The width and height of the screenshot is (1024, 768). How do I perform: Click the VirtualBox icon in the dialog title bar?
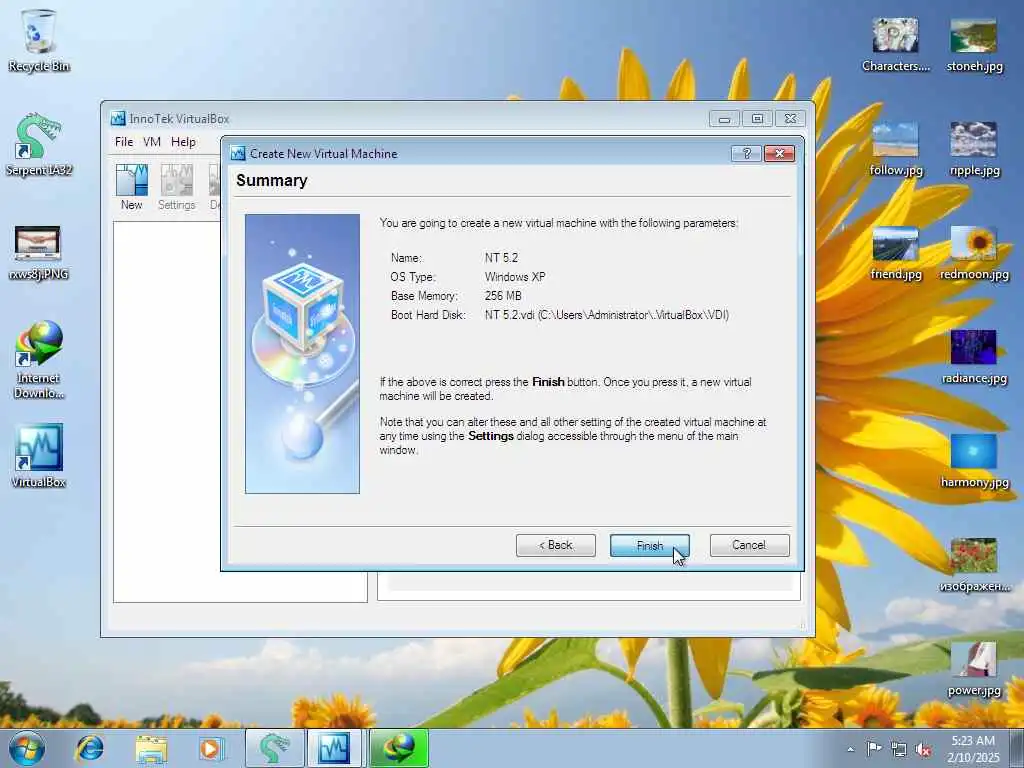(238, 153)
